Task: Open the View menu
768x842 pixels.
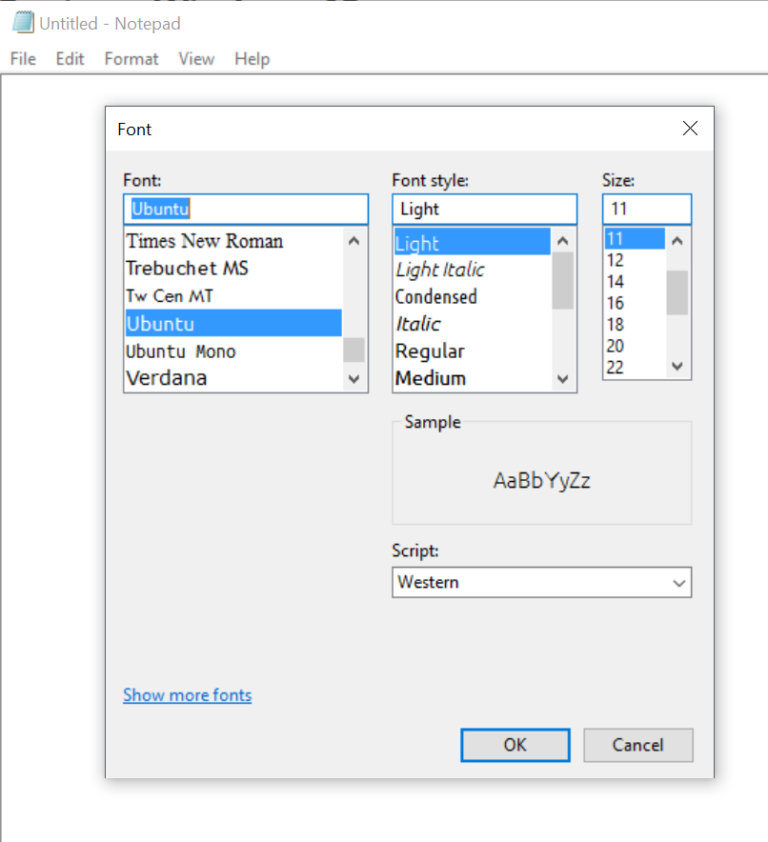Action: click(x=196, y=59)
